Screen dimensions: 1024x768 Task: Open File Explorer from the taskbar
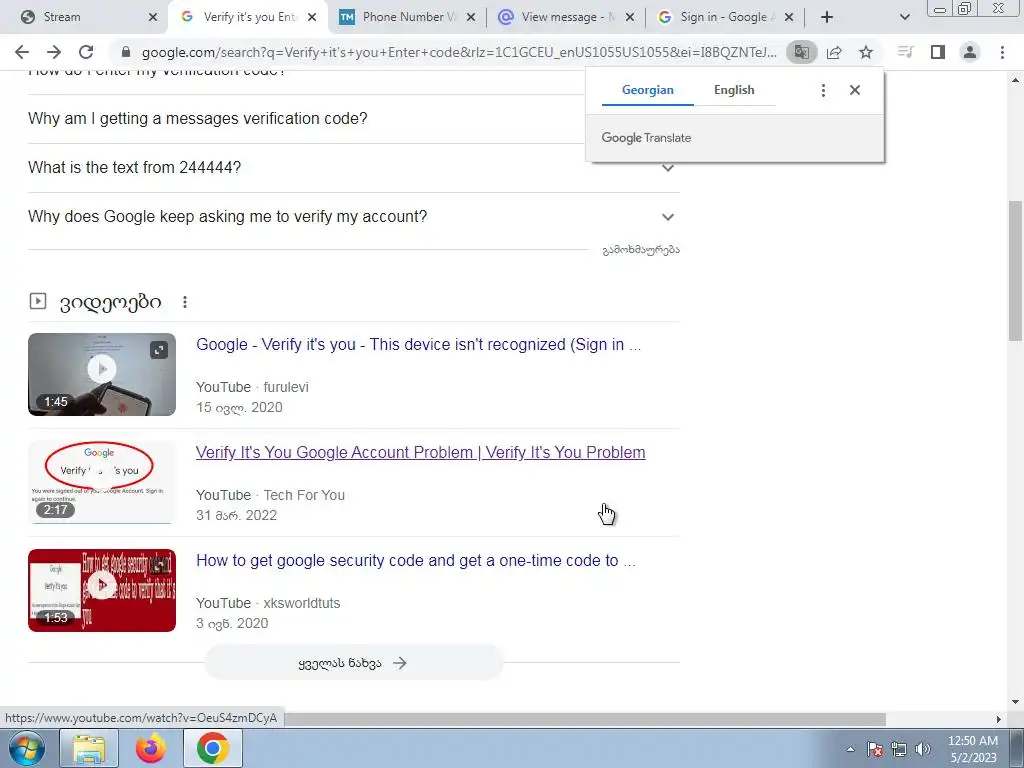[x=89, y=748]
